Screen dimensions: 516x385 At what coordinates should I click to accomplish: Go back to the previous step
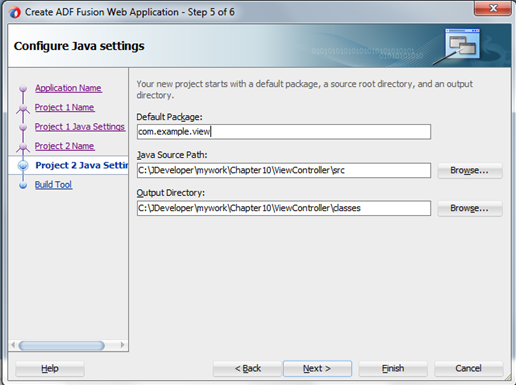click(247, 369)
